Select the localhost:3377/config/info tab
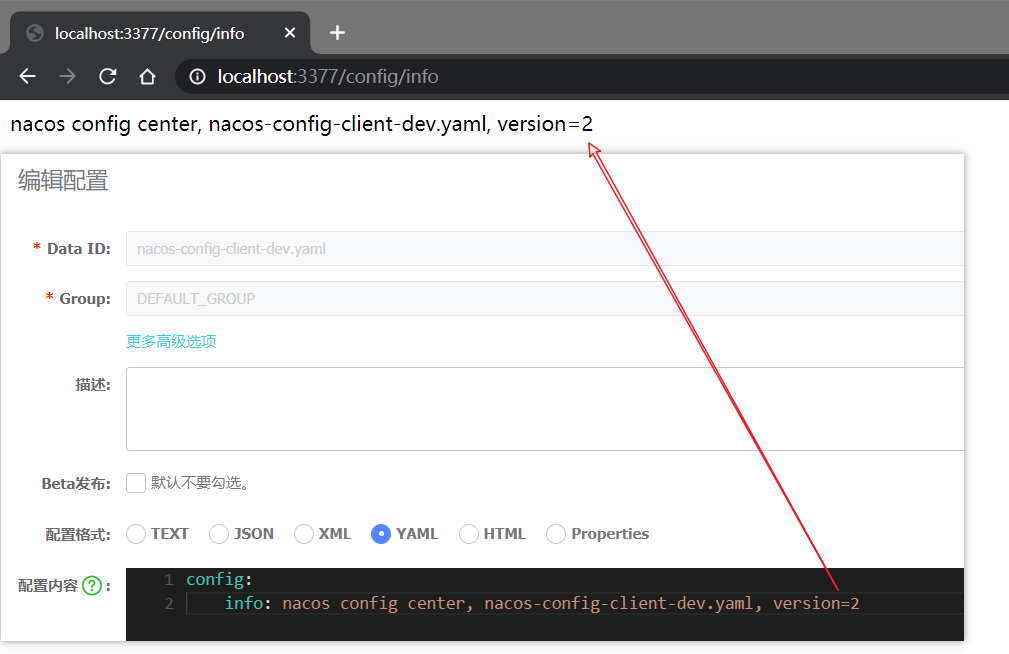 pyautogui.click(x=160, y=33)
